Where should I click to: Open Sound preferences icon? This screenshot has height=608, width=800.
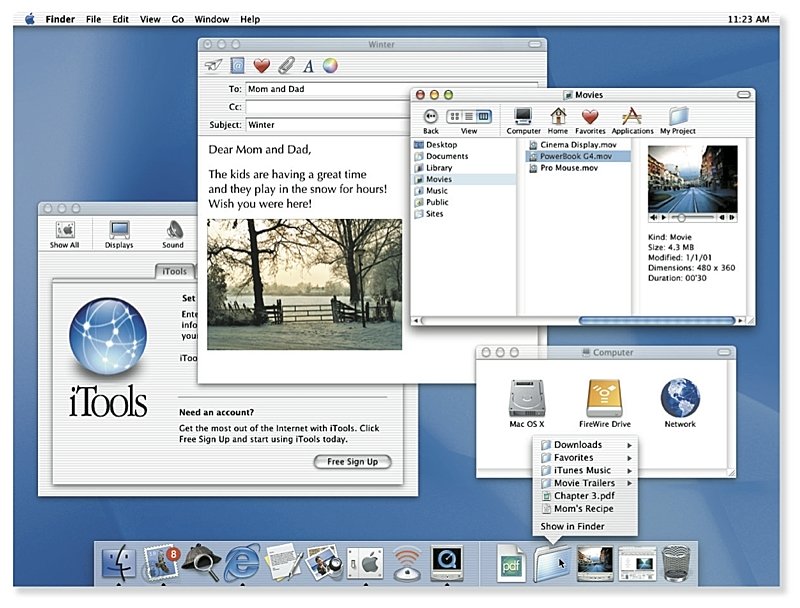tap(173, 235)
